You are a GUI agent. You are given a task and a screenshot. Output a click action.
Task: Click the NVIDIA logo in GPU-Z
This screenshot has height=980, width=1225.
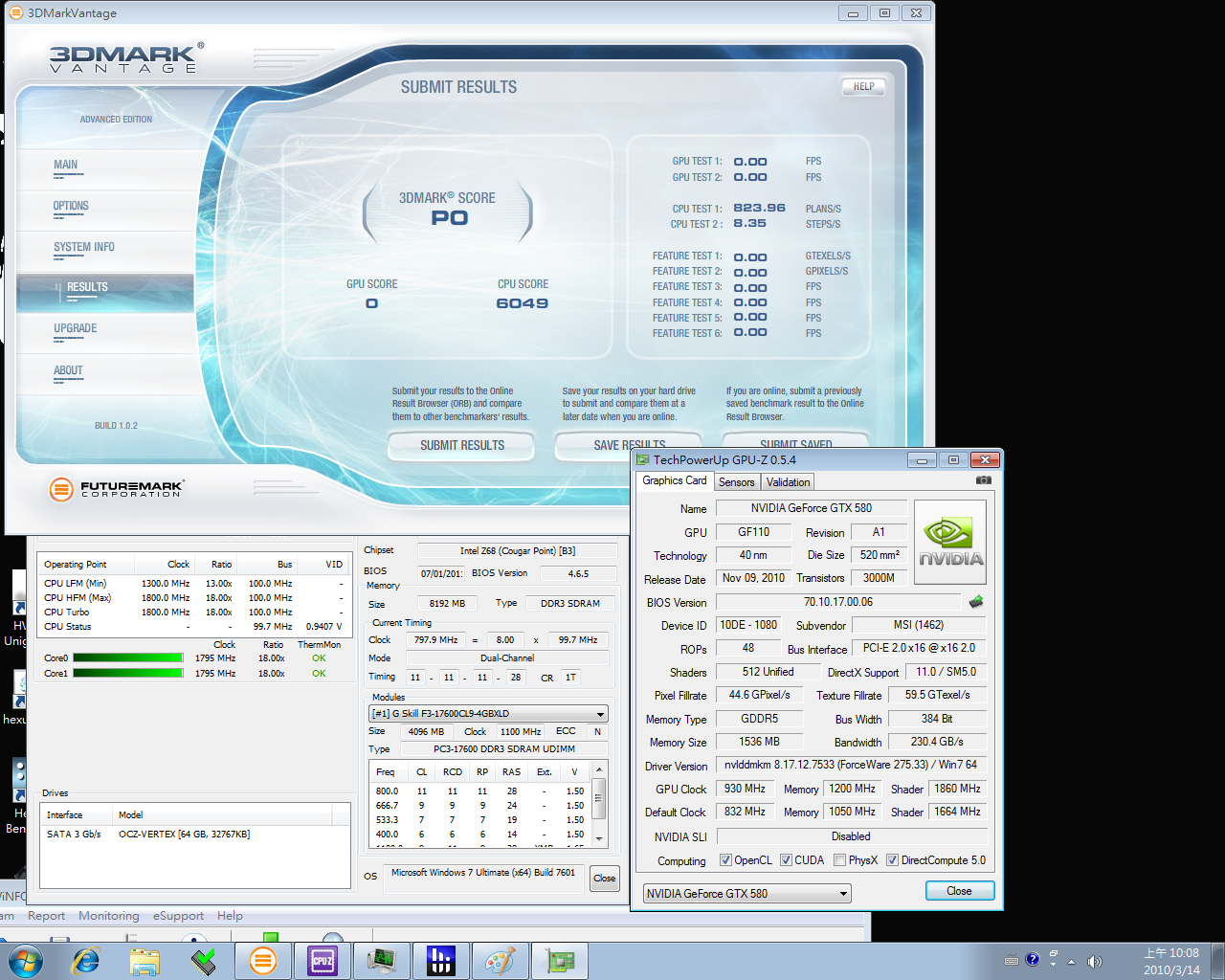[950, 542]
